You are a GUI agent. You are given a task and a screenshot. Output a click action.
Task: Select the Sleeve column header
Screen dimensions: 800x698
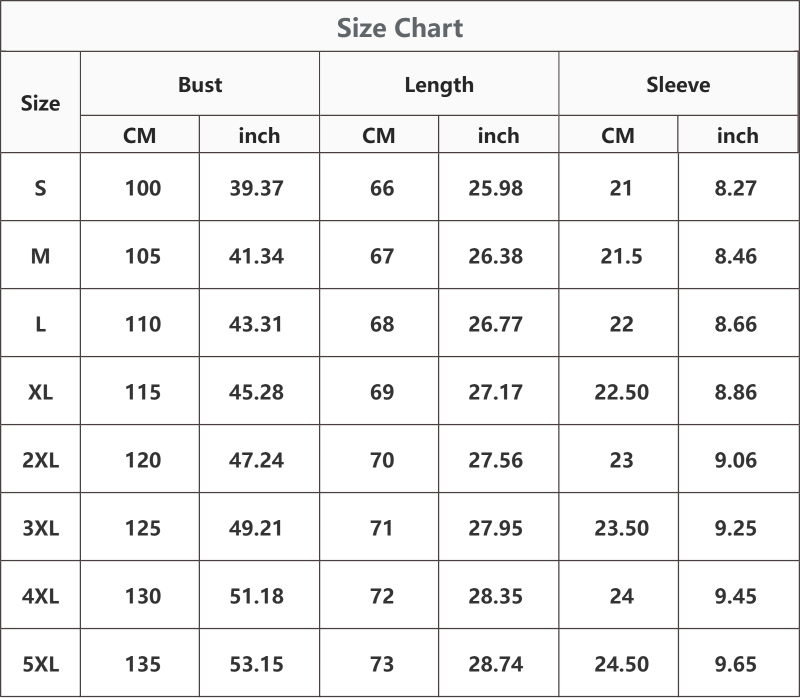(678, 85)
